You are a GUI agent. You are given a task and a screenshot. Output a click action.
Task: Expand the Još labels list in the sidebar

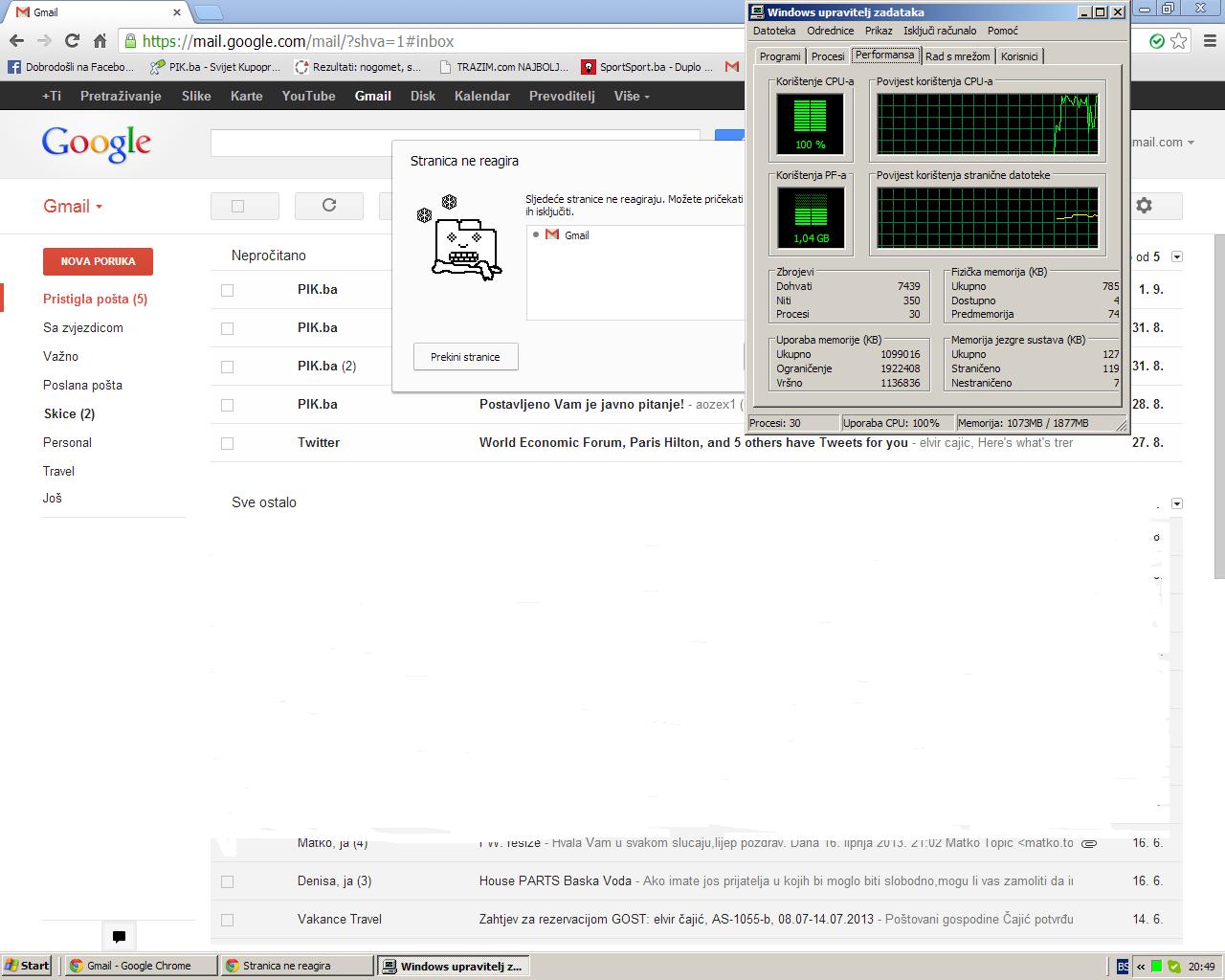pos(53,498)
